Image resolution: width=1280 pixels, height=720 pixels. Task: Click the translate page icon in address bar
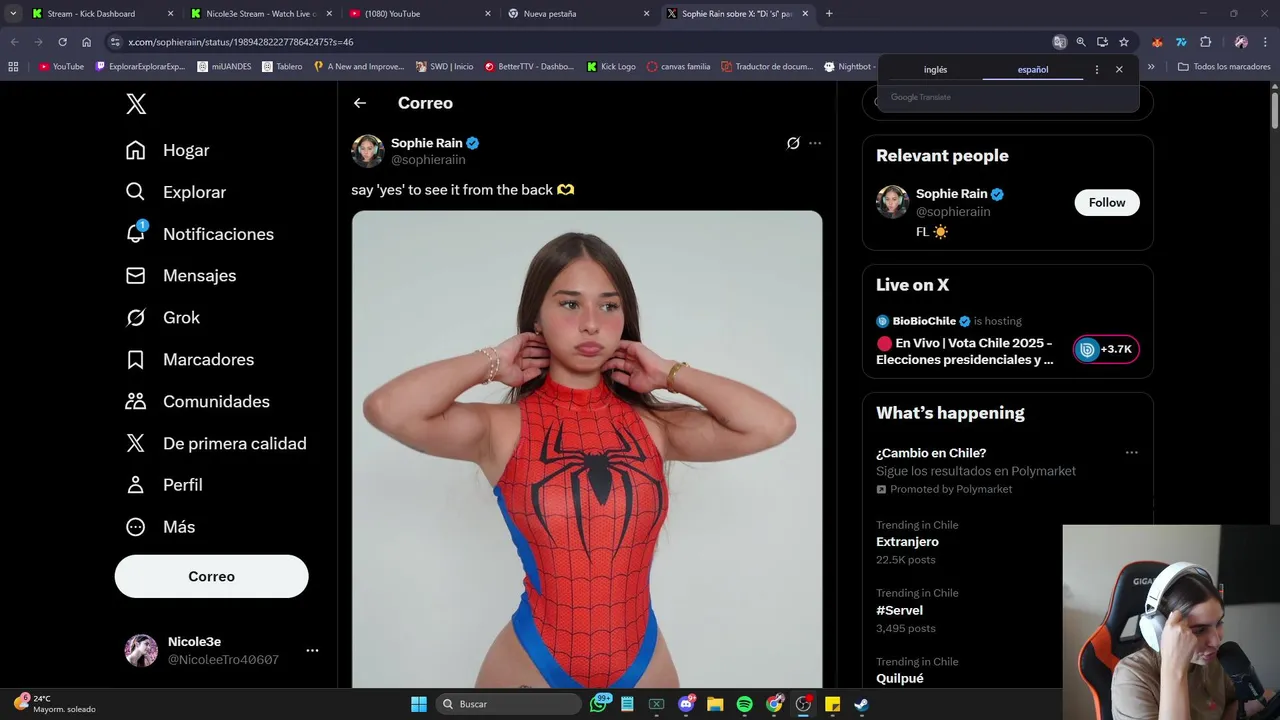1059,42
